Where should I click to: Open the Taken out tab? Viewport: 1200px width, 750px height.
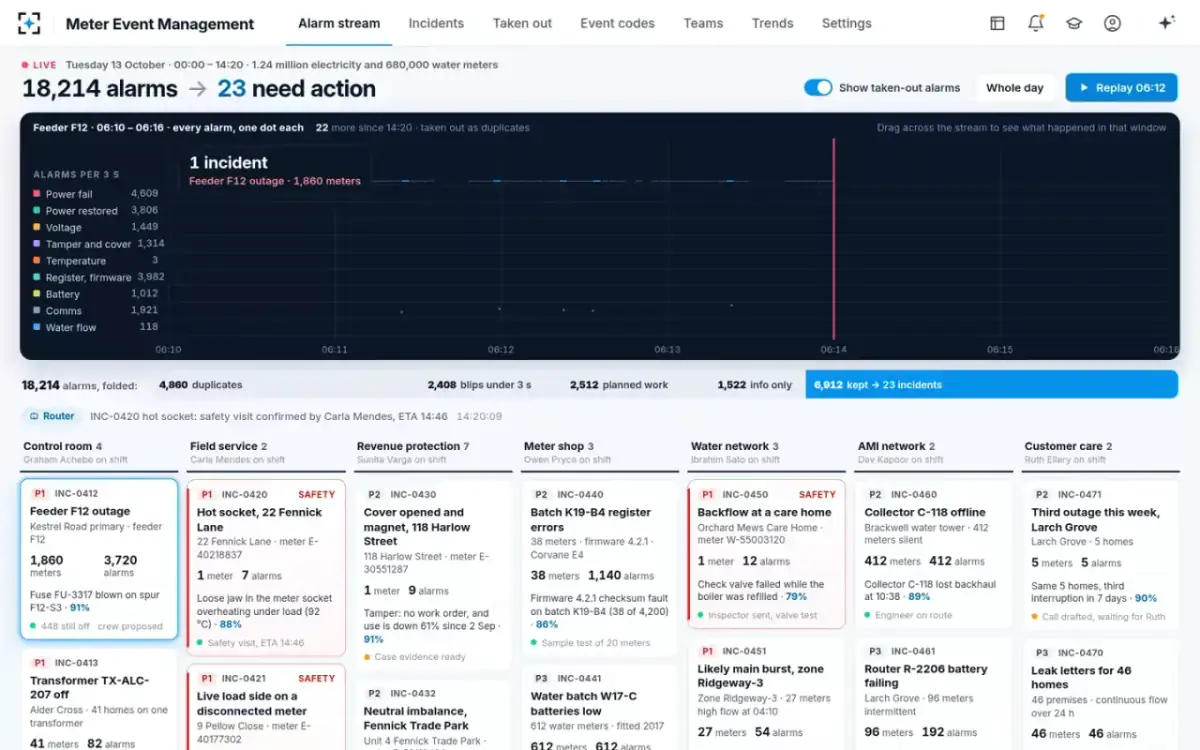click(522, 23)
